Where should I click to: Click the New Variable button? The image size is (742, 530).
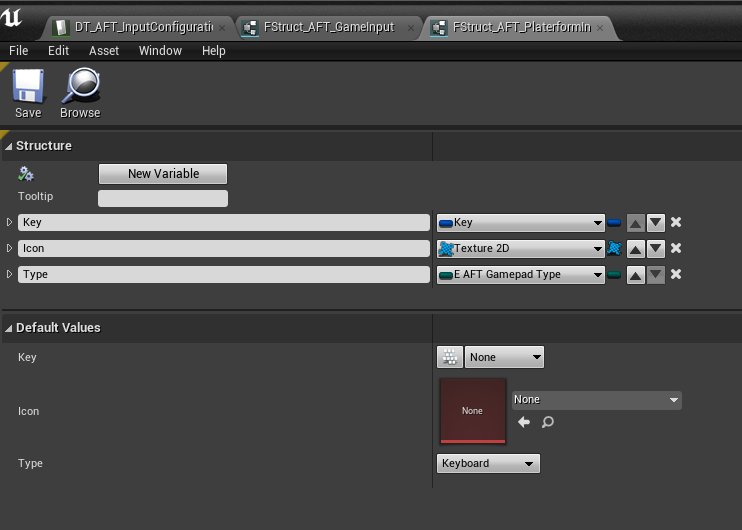click(163, 174)
